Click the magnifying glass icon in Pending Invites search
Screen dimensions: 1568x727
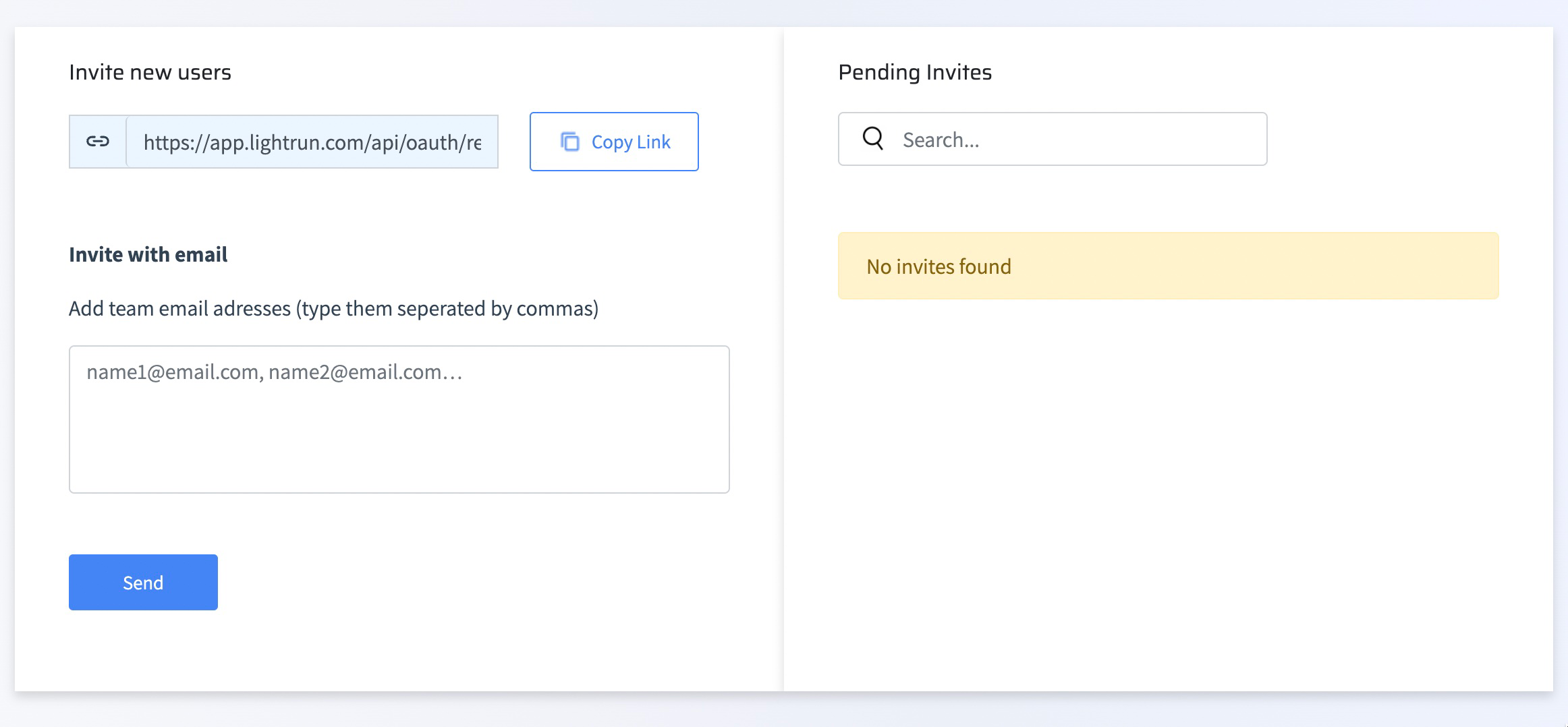coord(872,138)
